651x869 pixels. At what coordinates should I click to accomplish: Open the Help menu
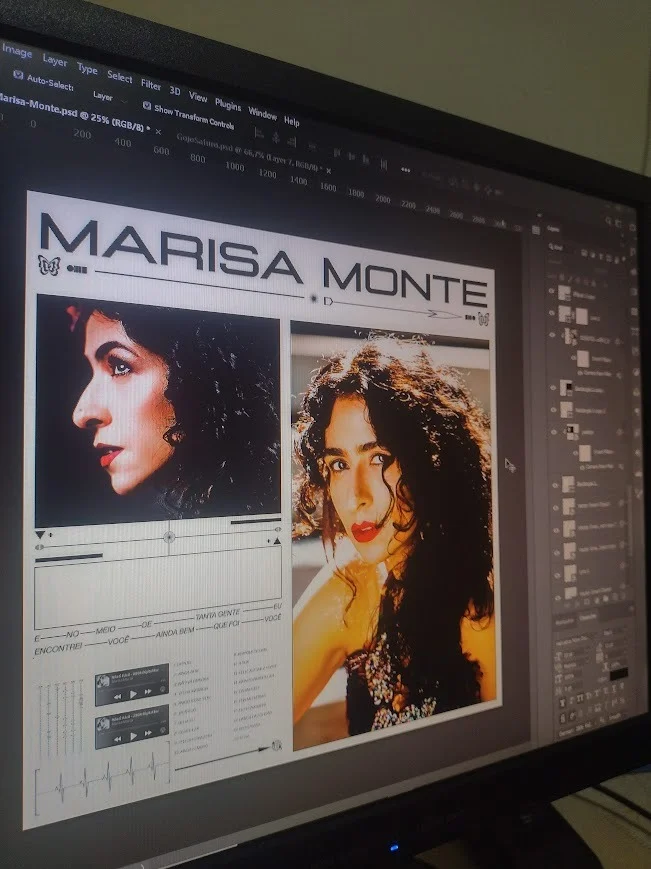coord(291,121)
